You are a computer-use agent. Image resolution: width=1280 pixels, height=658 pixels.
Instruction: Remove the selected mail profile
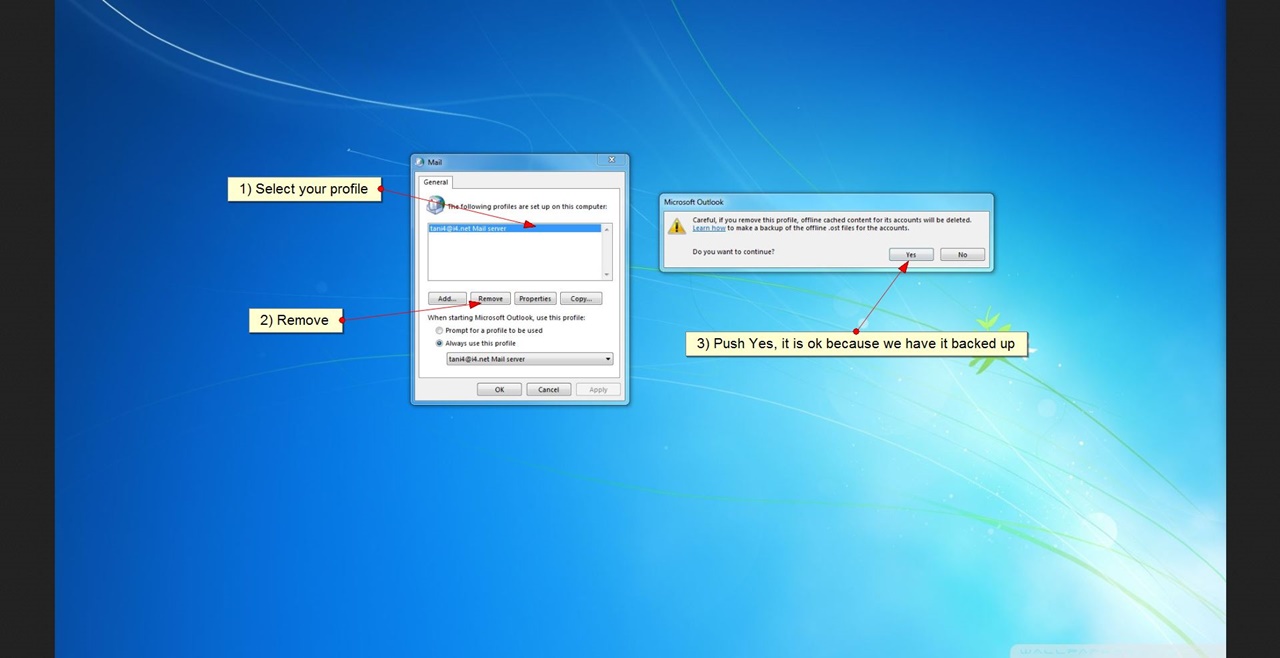pos(491,299)
